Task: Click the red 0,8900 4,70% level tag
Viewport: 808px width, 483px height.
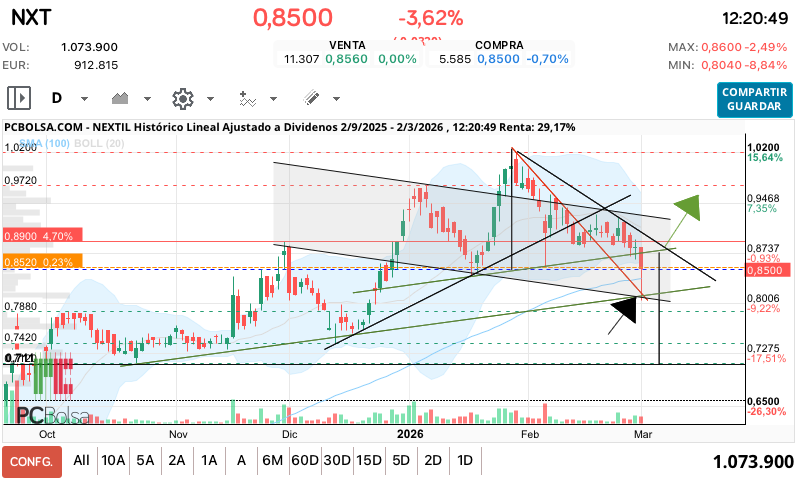Action: coord(42,236)
